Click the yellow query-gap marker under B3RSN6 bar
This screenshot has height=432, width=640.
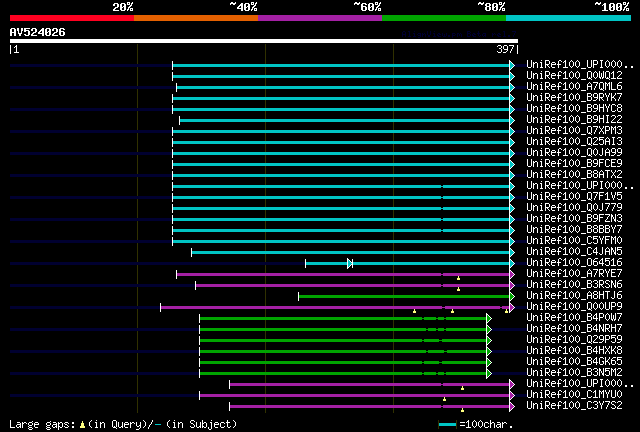point(458,289)
